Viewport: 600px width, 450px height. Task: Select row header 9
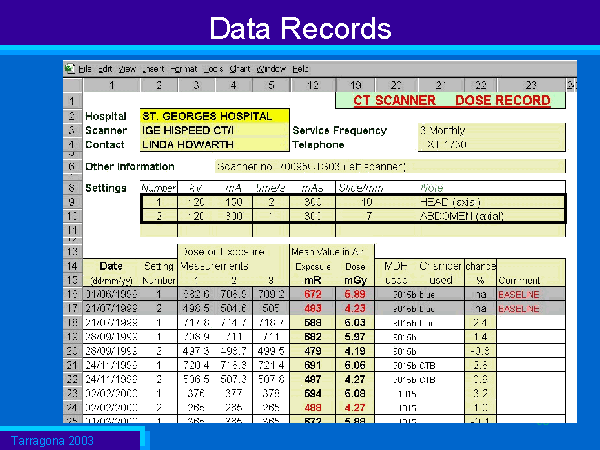tap(72, 201)
